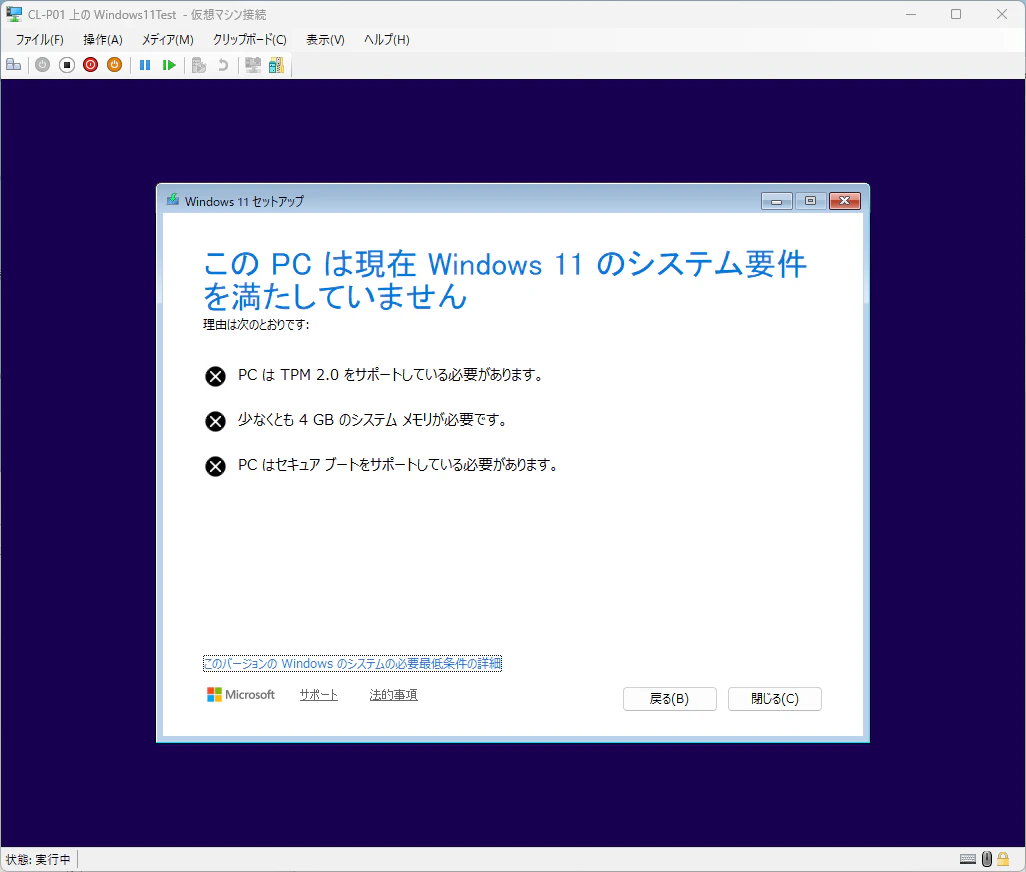Open the ファイル(F) menu
The image size is (1026, 872).
click(39, 40)
